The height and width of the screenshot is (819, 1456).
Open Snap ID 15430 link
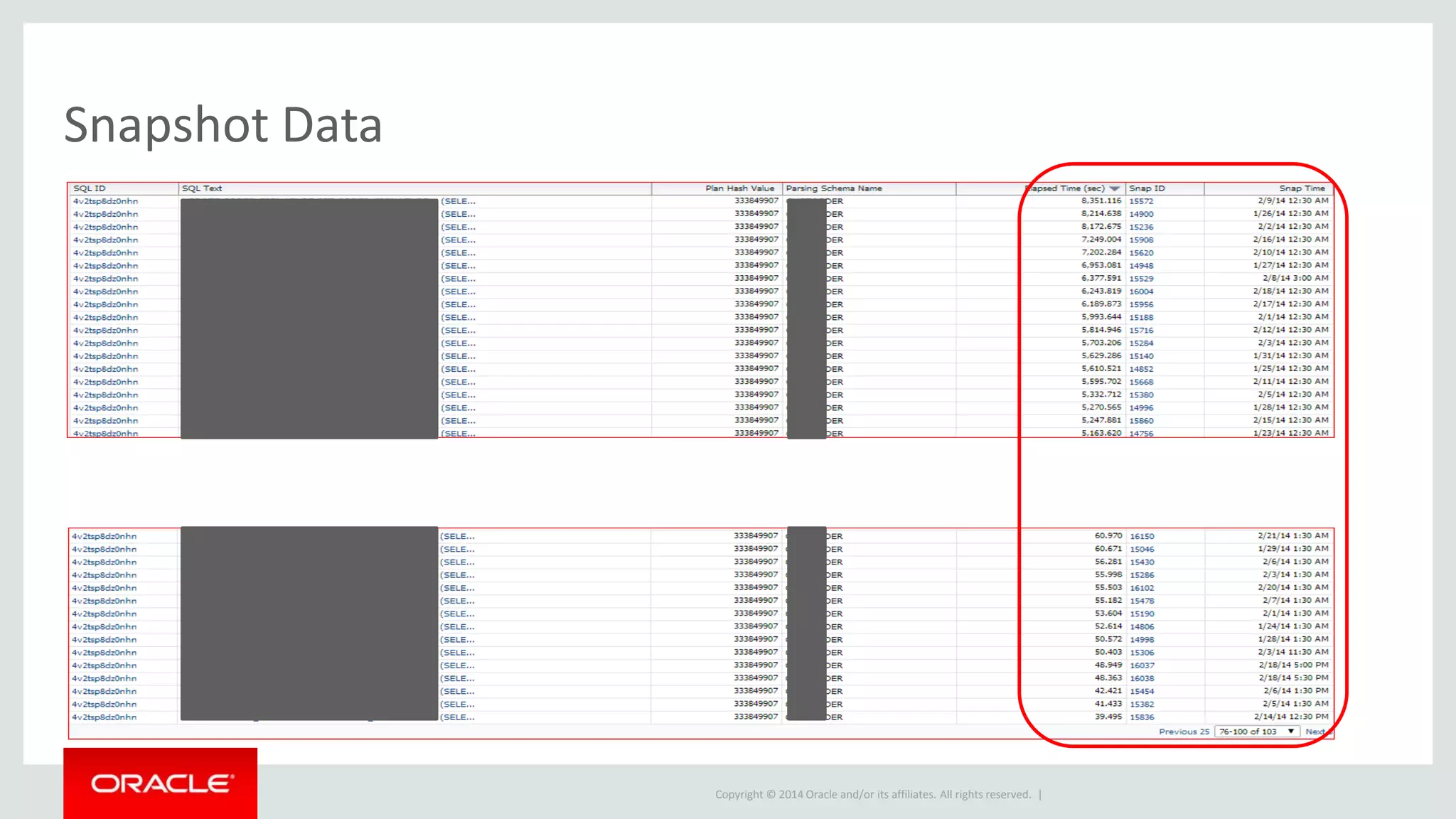click(1142, 562)
